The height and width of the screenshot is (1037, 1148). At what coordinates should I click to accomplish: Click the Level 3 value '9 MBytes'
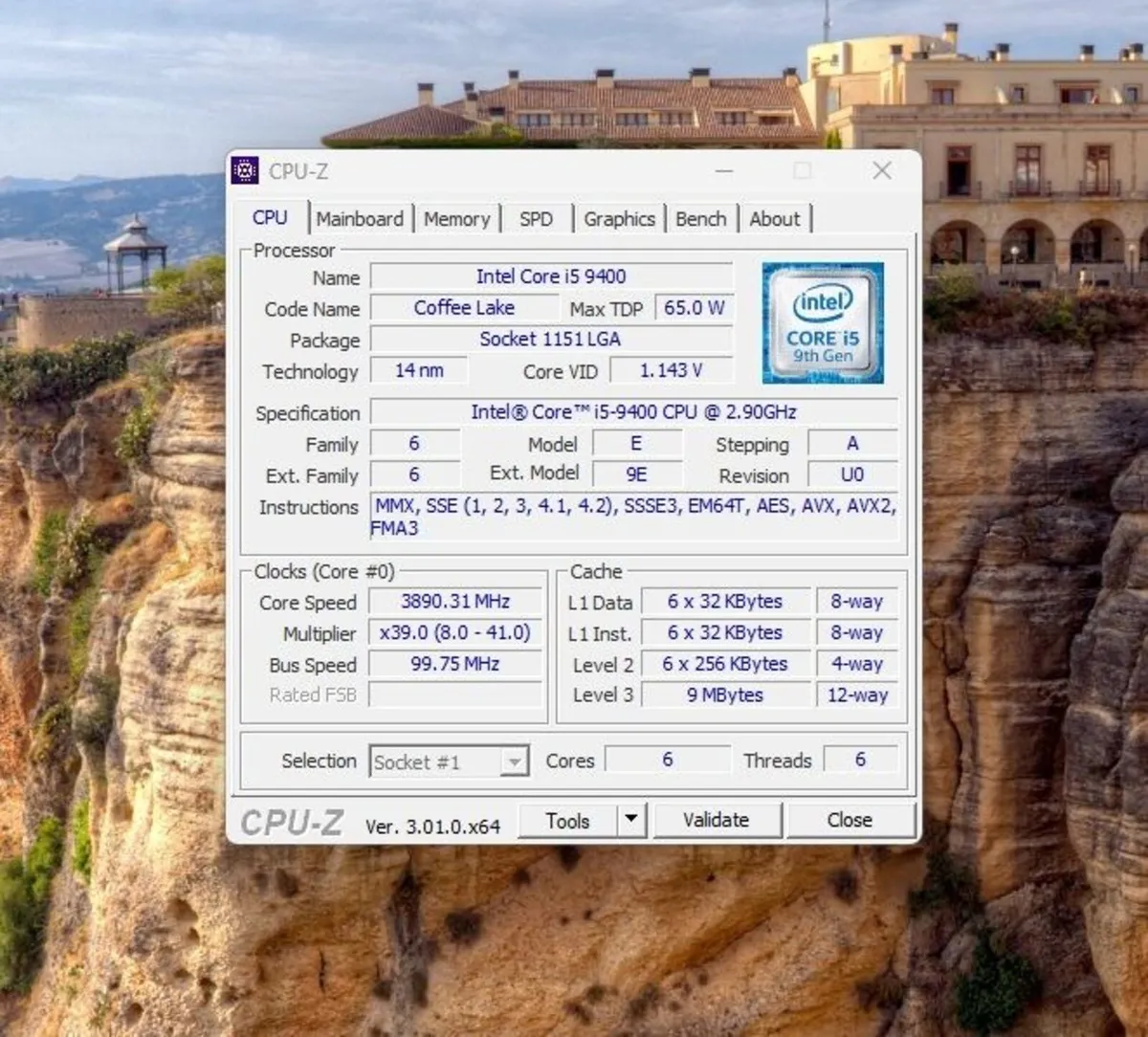click(x=725, y=695)
